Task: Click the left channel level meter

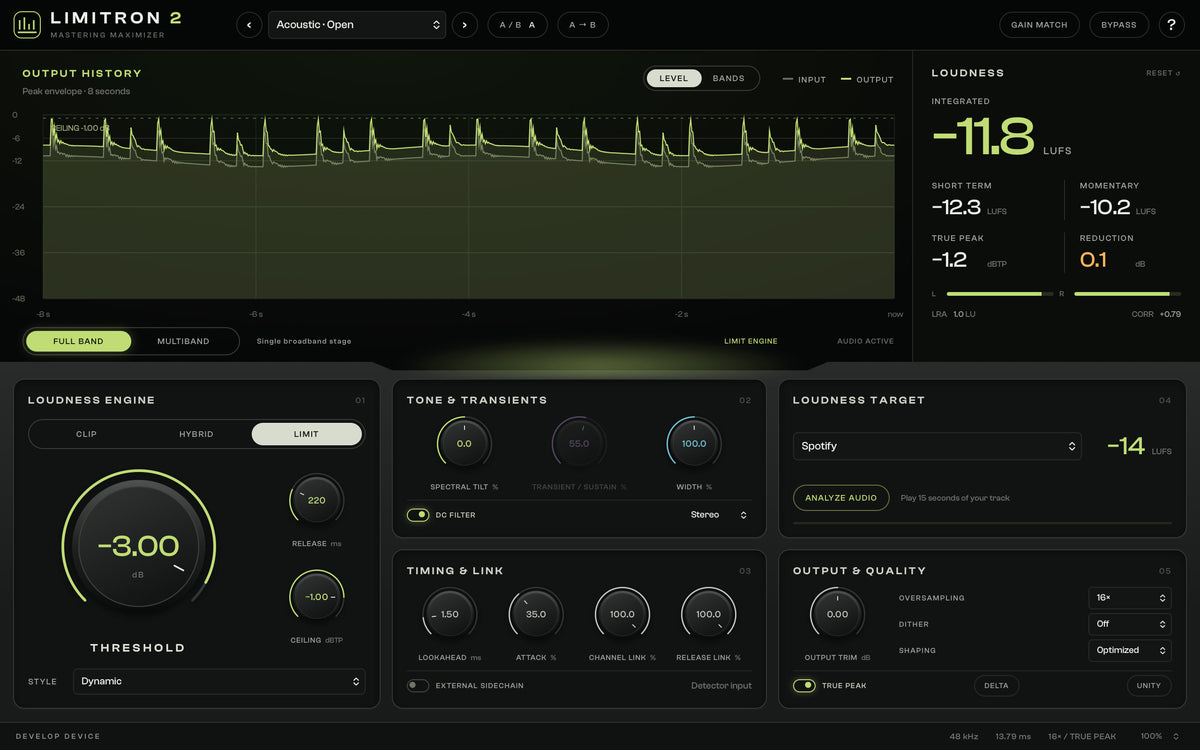Action: pyautogui.click(x=1000, y=294)
